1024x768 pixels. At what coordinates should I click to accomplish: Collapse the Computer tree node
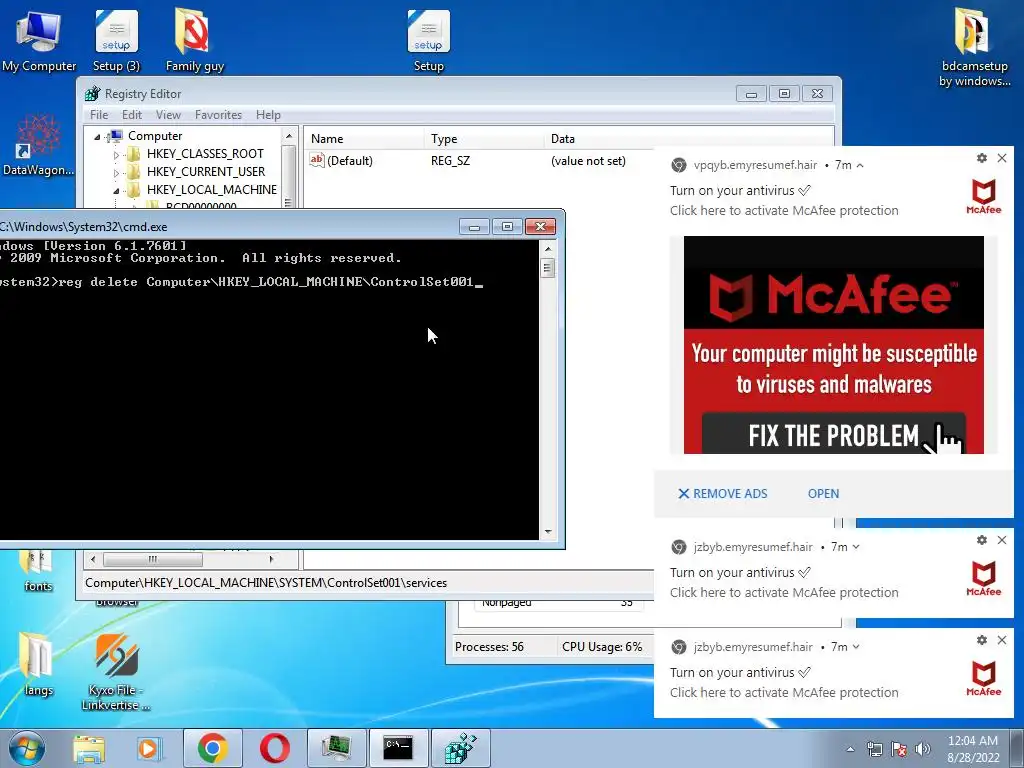click(x=97, y=136)
